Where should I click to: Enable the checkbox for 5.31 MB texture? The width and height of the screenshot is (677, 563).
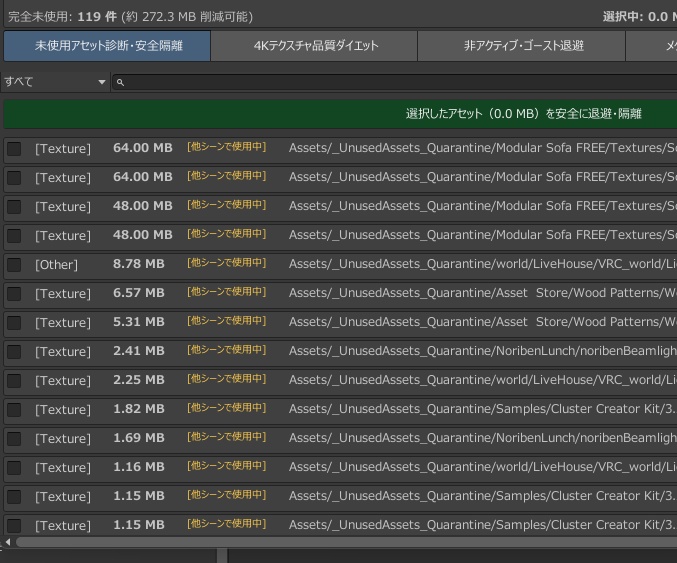point(14,323)
